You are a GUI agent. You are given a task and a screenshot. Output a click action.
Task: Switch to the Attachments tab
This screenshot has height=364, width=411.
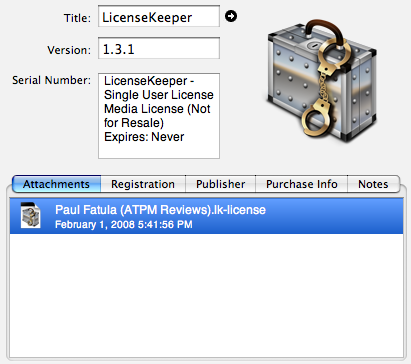pos(56,184)
